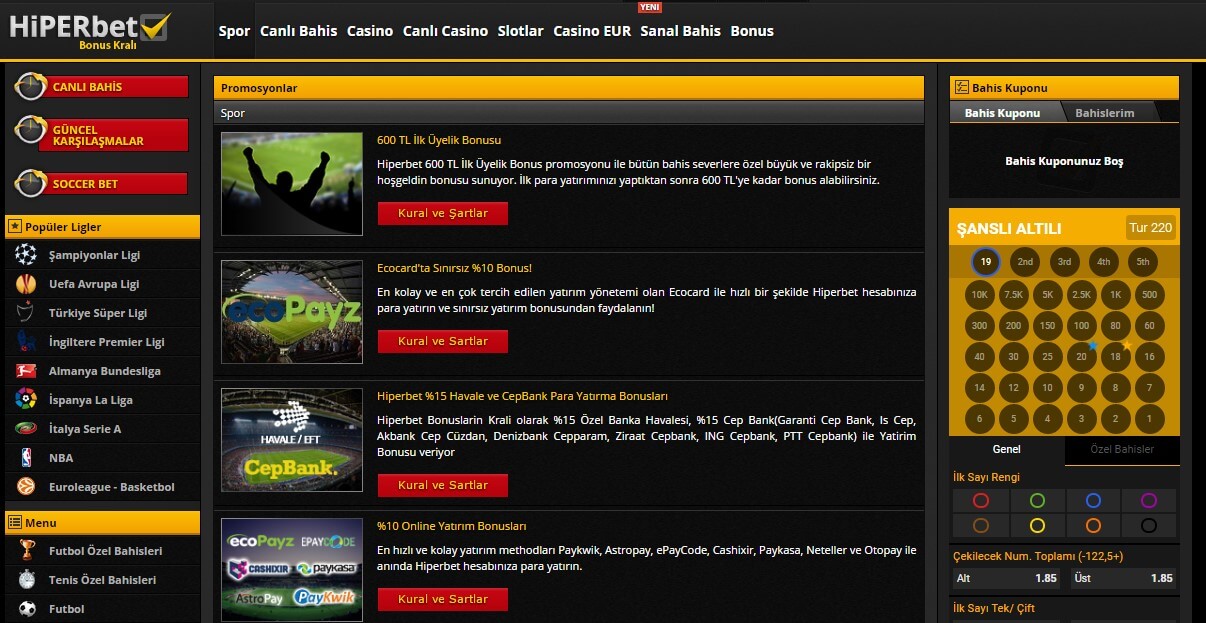Viewport: 1206px width, 623px height.
Task: Click the coupon icon in Bahis Kuponu header
Action: [x=962, y=88]
